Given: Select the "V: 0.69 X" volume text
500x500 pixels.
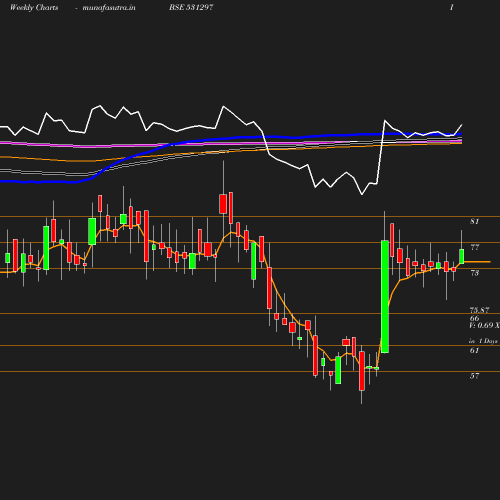Looking at the screenshot, I should click(484, 325).
